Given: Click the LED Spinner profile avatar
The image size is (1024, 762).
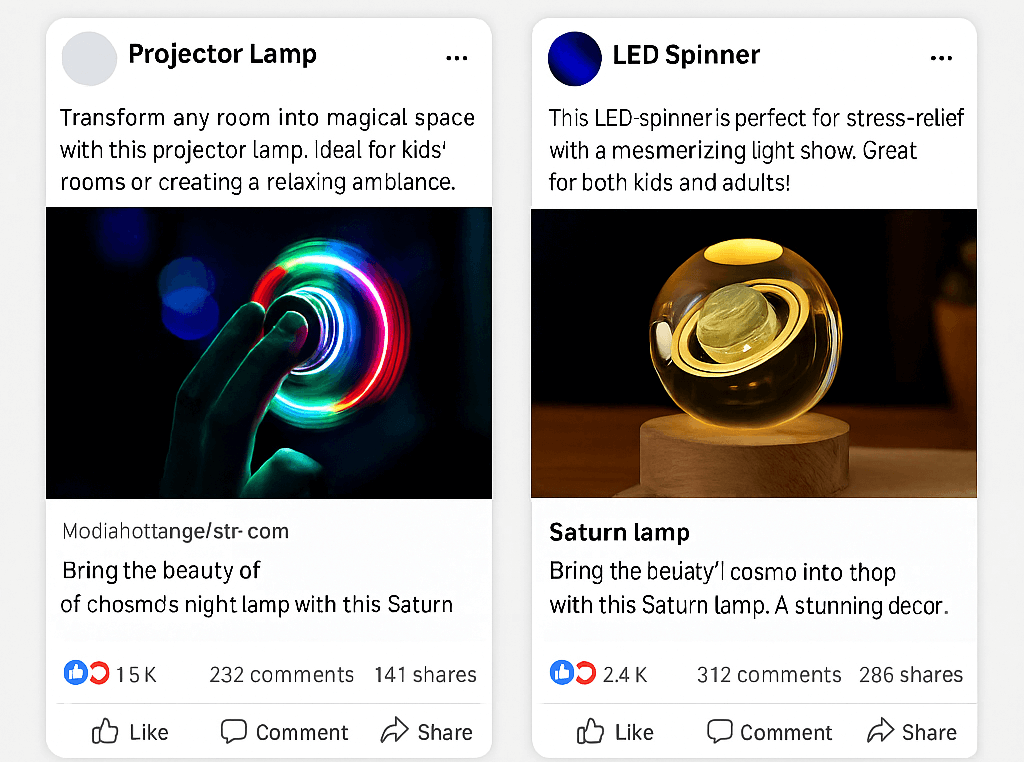Looking at the screenshot, I should [x=574, y=58].
